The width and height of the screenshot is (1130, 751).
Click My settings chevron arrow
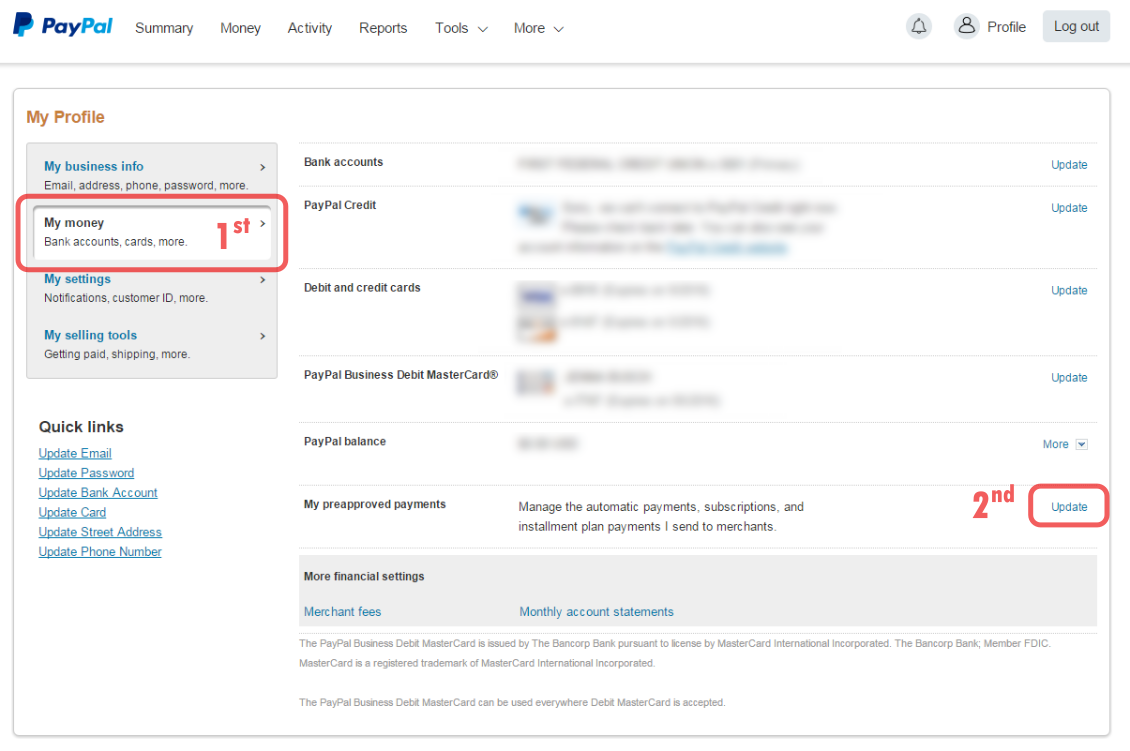point(262,280)
